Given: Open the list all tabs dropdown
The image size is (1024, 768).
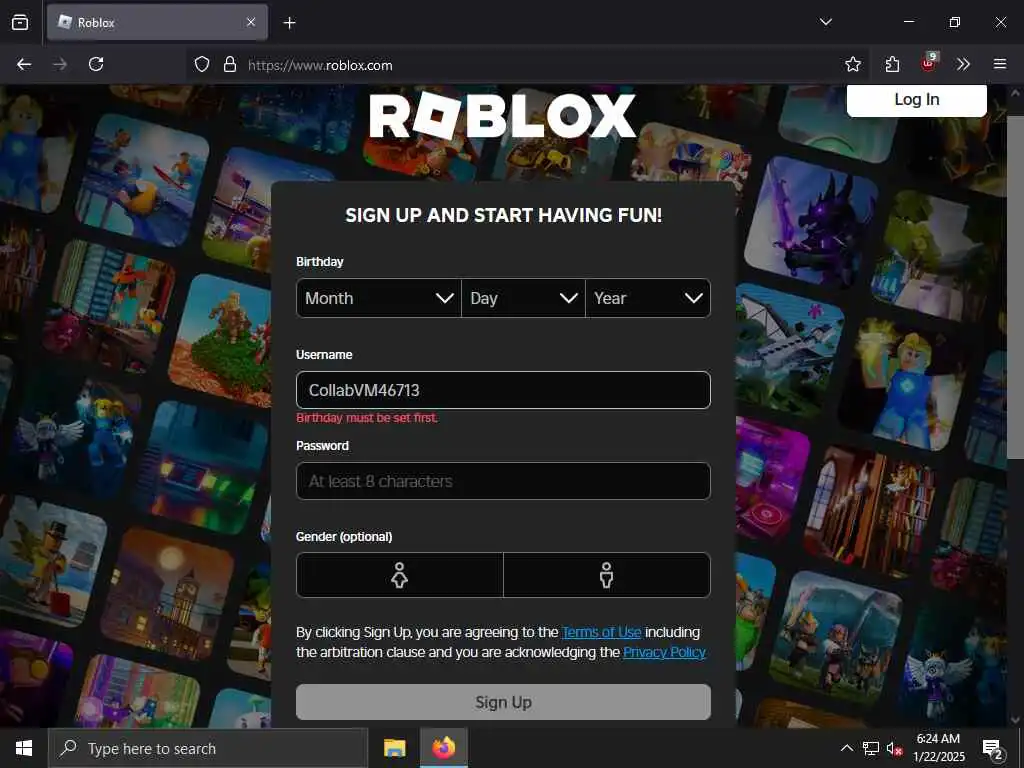Looking at the screenshot, I should click(825, 22).
